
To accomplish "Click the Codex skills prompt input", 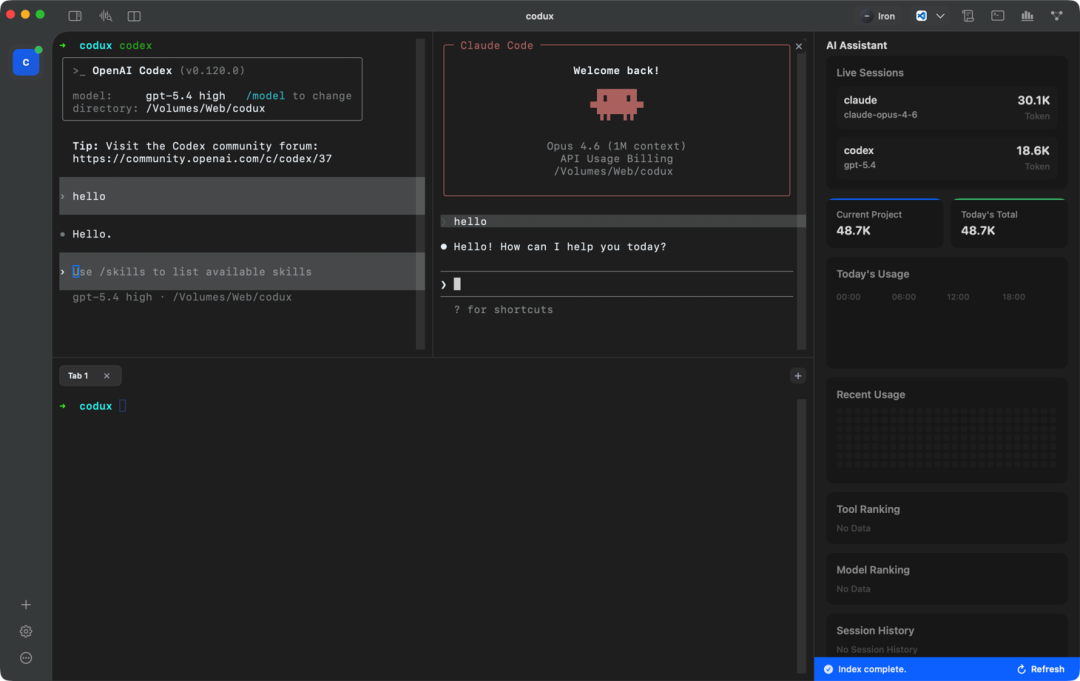I will coord(242,271).
